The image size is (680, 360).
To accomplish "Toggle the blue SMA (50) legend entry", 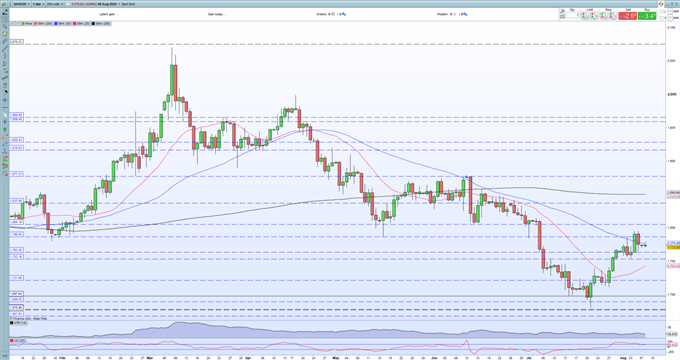I will click(63, 23).
